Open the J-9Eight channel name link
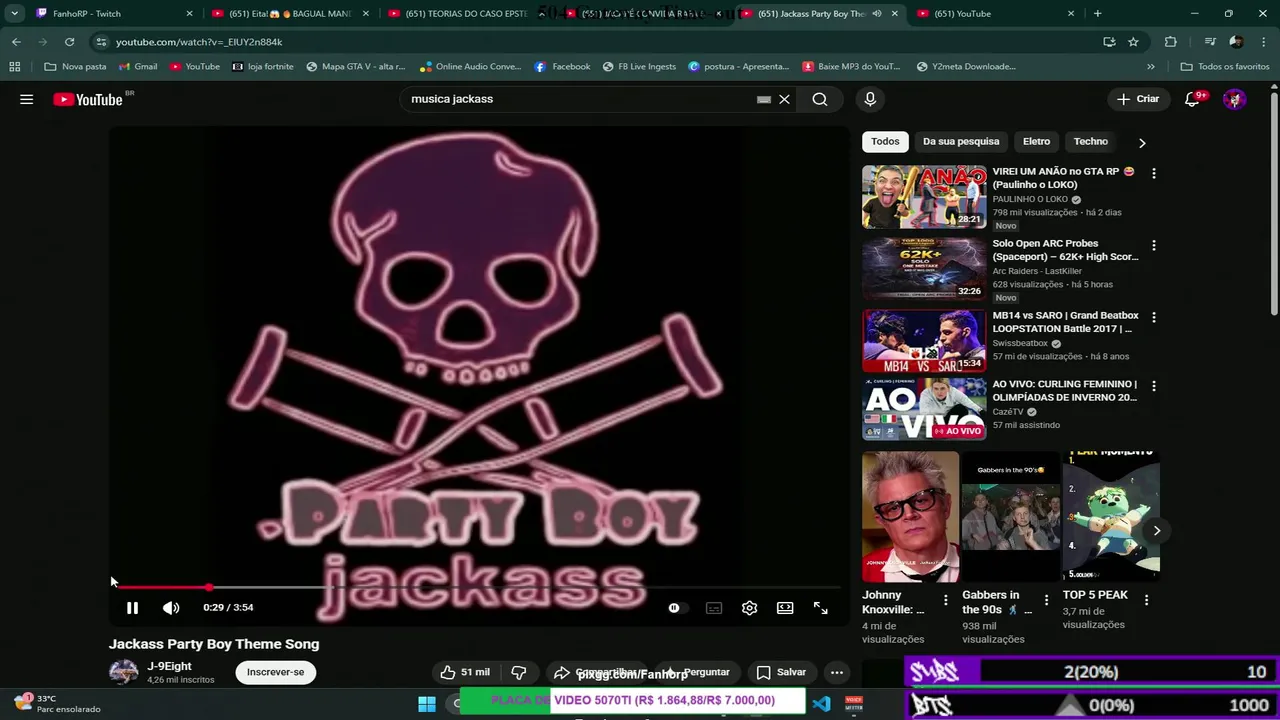This screenshot has height=720, width=1280. (169, 666)
